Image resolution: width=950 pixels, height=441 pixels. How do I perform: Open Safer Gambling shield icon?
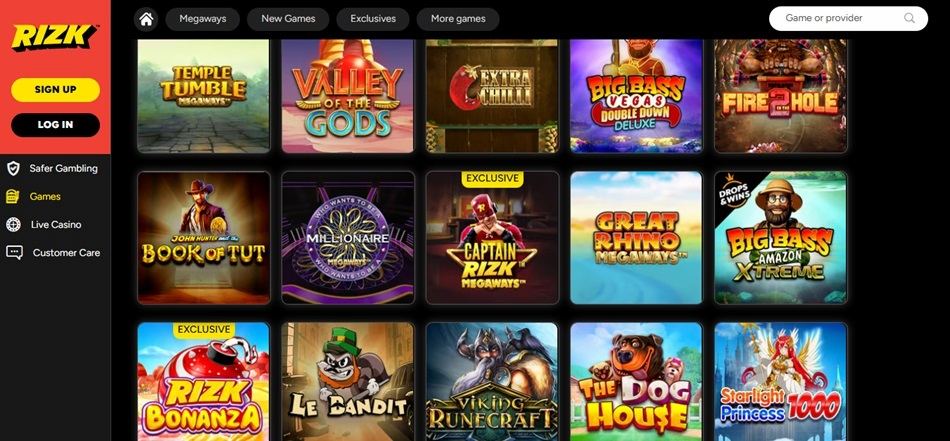[13, 168]
